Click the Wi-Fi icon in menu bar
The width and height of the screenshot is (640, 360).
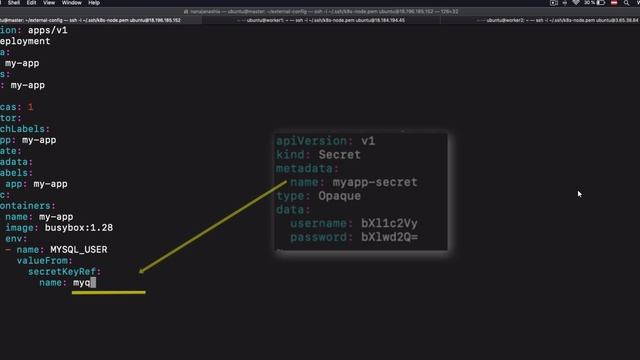click(x=576, y=3)
